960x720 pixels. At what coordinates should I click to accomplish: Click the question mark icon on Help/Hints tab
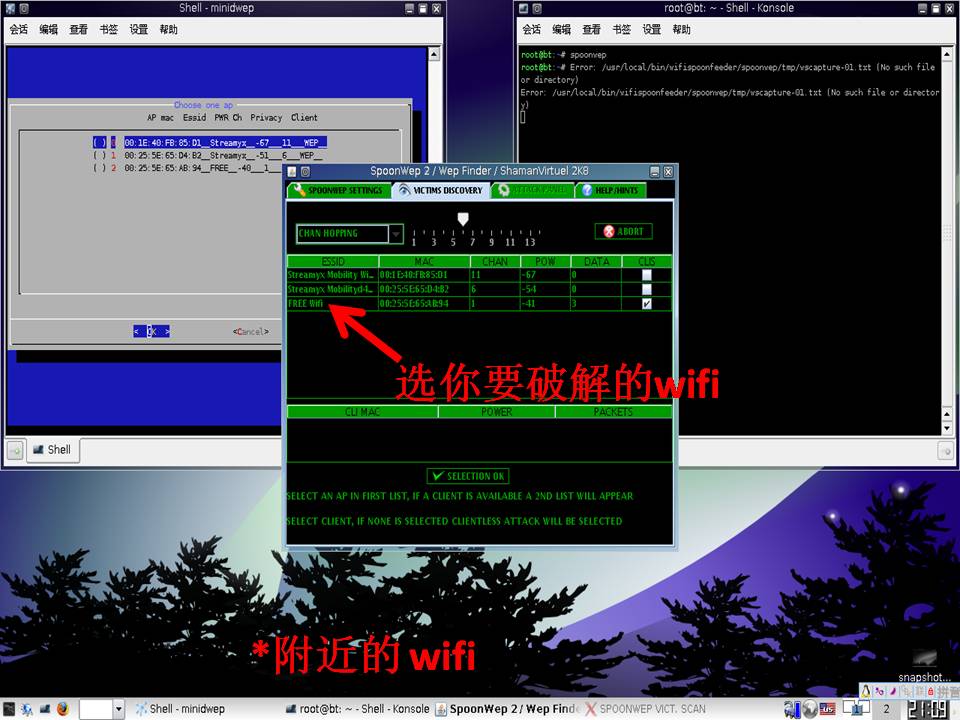(587, 190)
